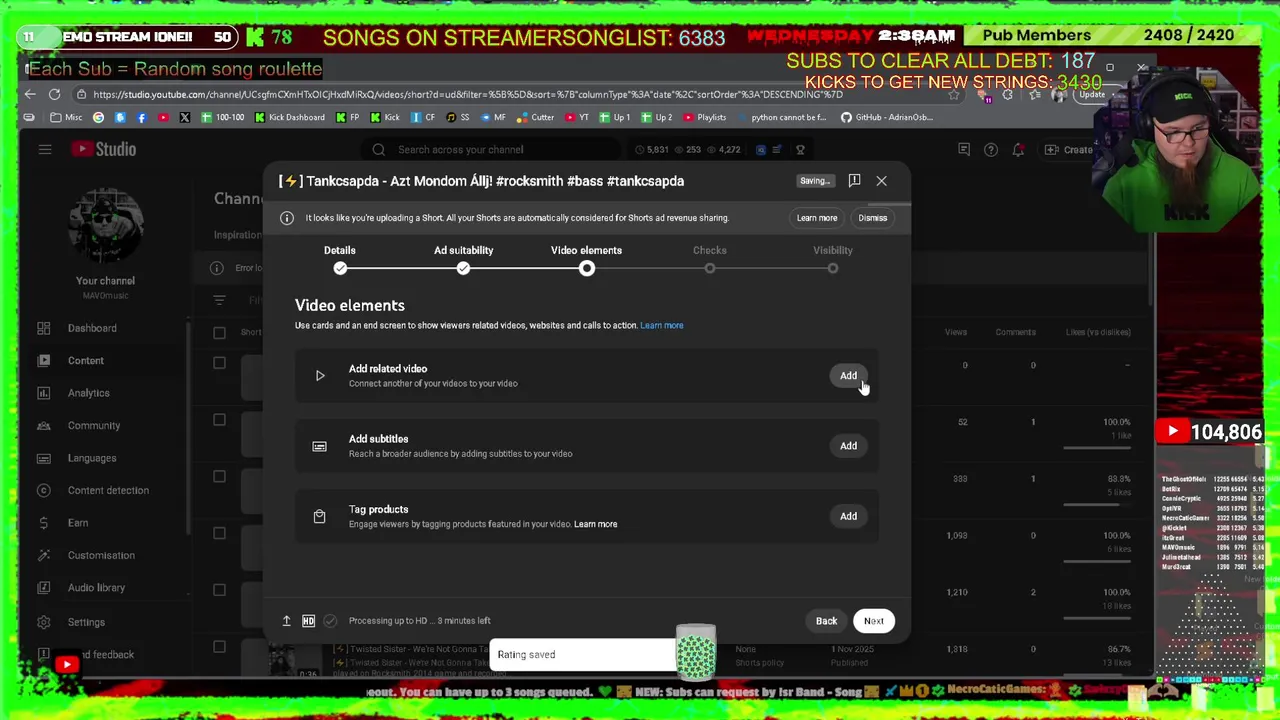Tick the checkbox of the 1,210-views row
1280x720 pixels.
pos(219,590)
